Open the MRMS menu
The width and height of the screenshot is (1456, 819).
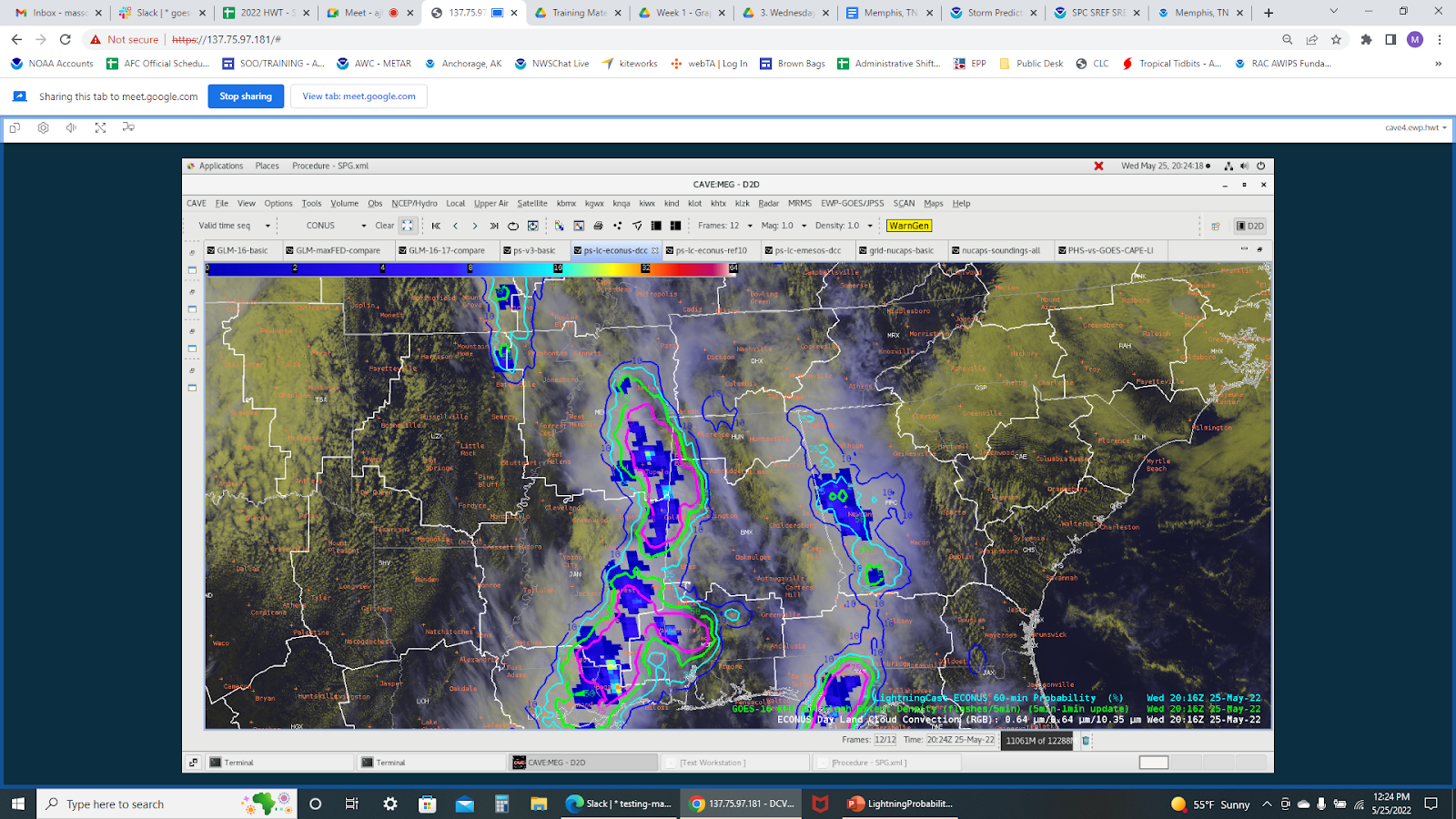[800, 204]
